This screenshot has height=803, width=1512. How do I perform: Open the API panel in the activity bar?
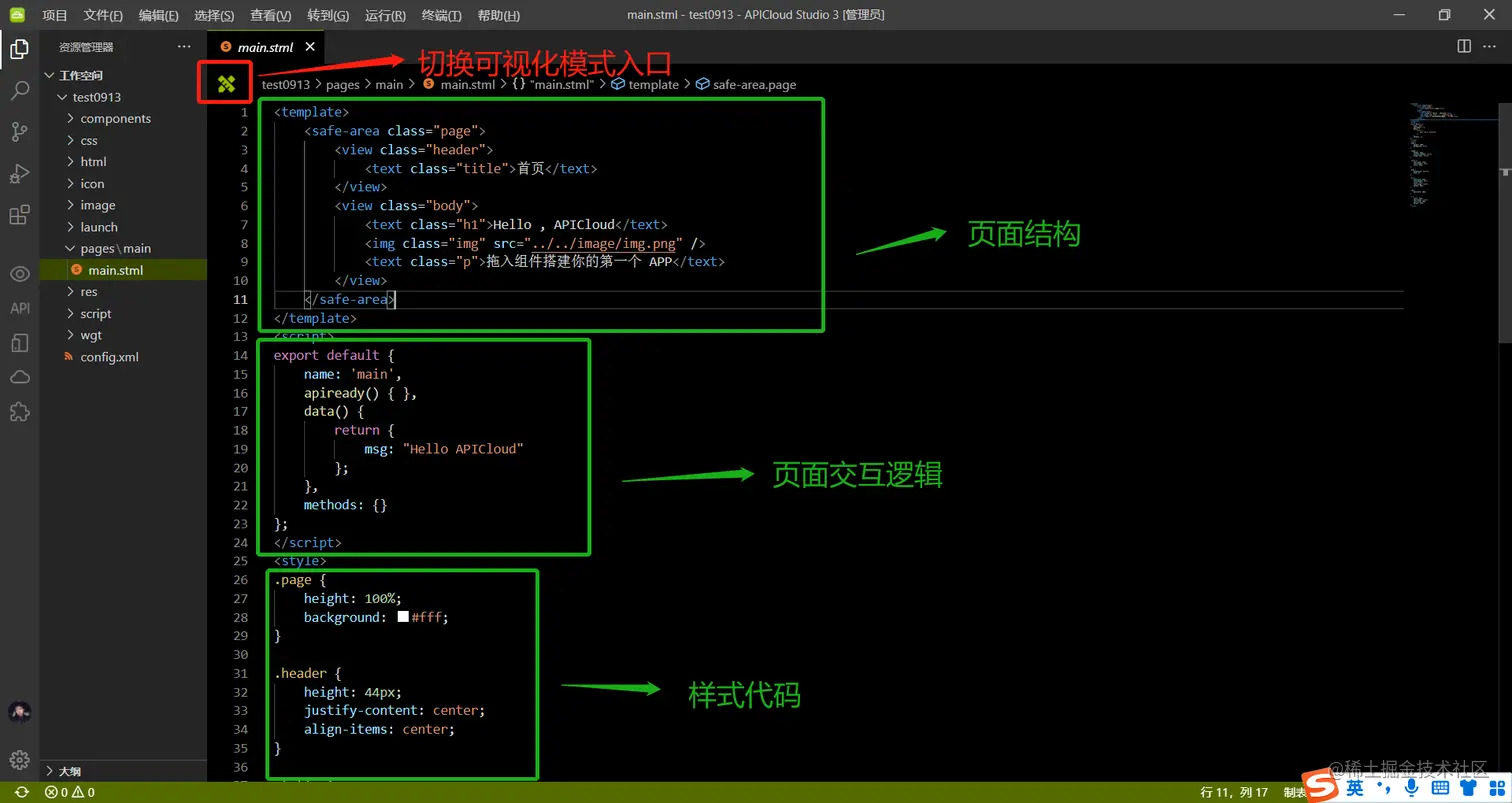point(19,309)
